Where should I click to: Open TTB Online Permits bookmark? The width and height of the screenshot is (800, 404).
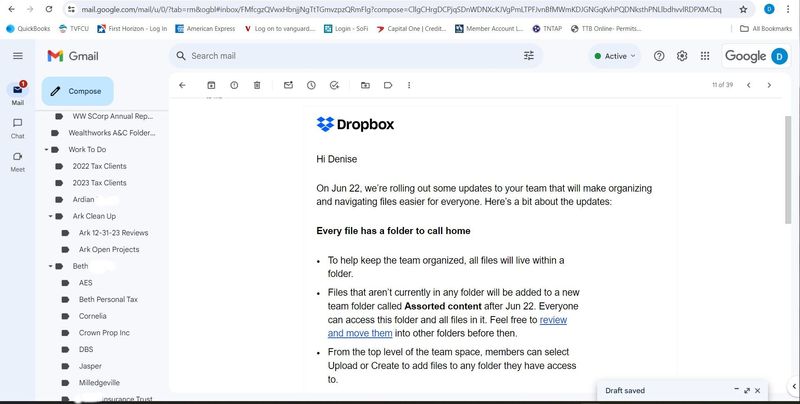pyautogui.click(x=606, y=29)
